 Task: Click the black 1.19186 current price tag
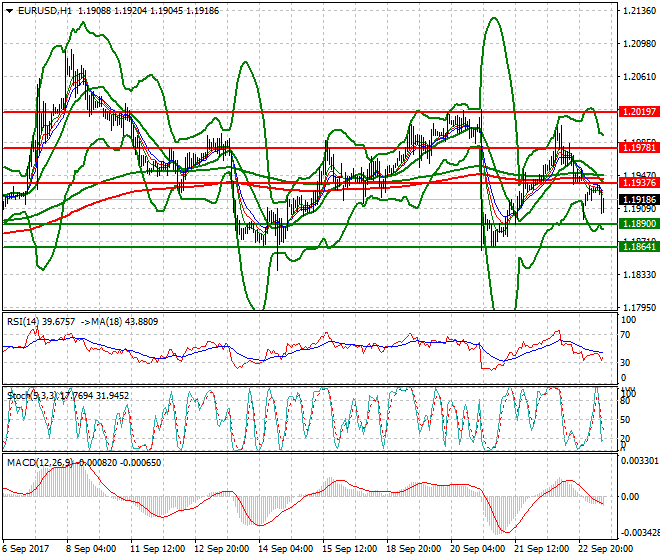[638, 199]
